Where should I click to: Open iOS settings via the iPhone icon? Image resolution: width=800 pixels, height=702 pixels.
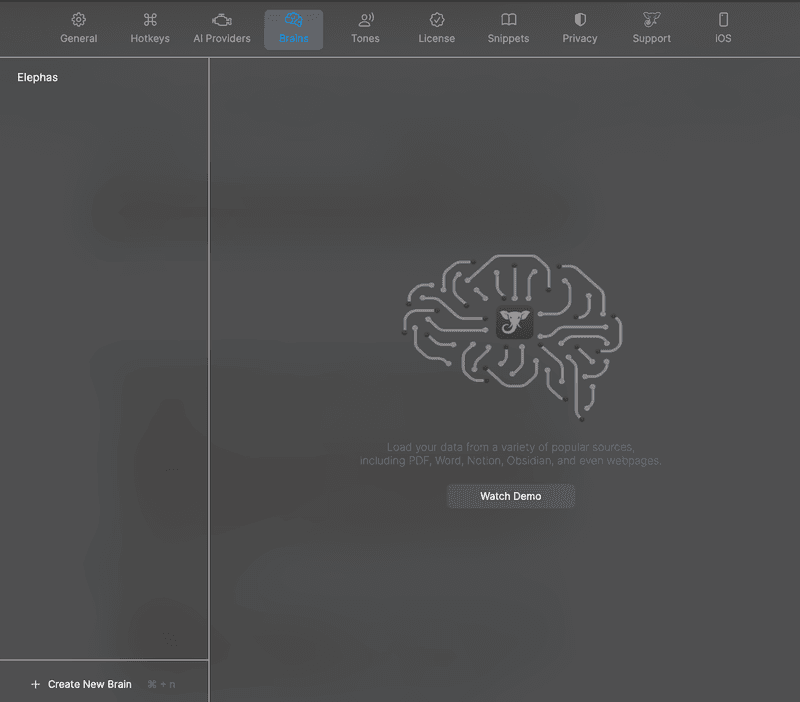722,19
